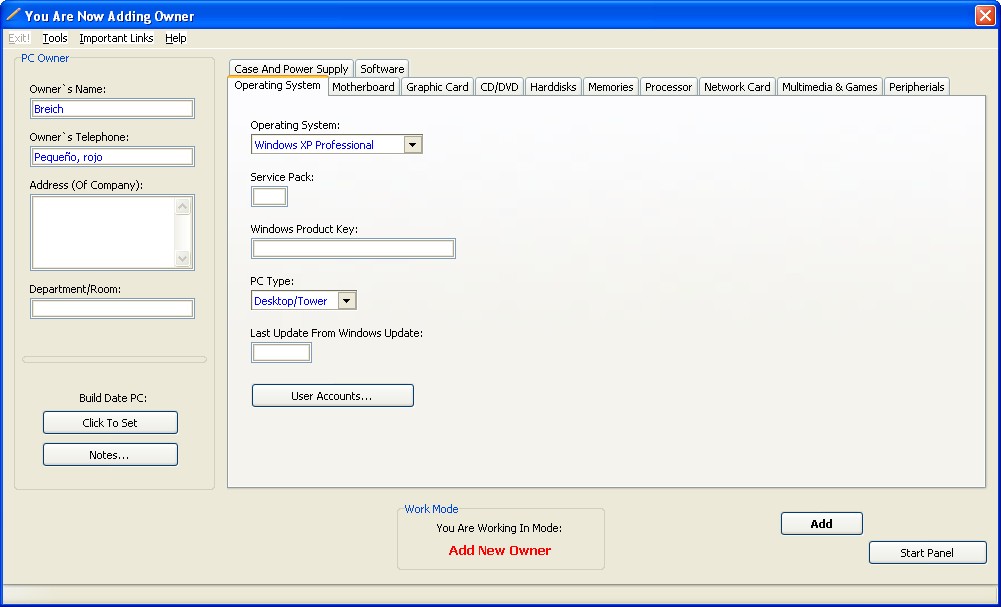Screen dimensions: 1001x607
Task: Click the Click To Set build date button
Action: click(110, 423)
